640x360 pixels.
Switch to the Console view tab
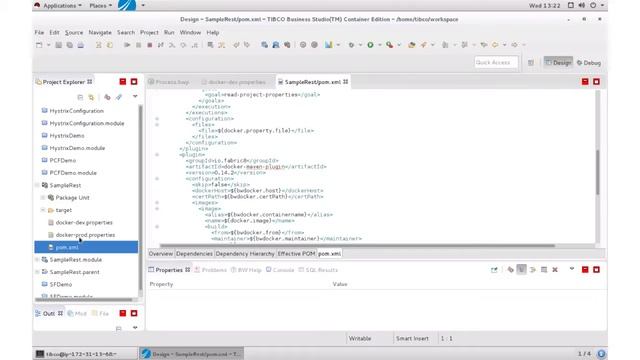point(280,270)
